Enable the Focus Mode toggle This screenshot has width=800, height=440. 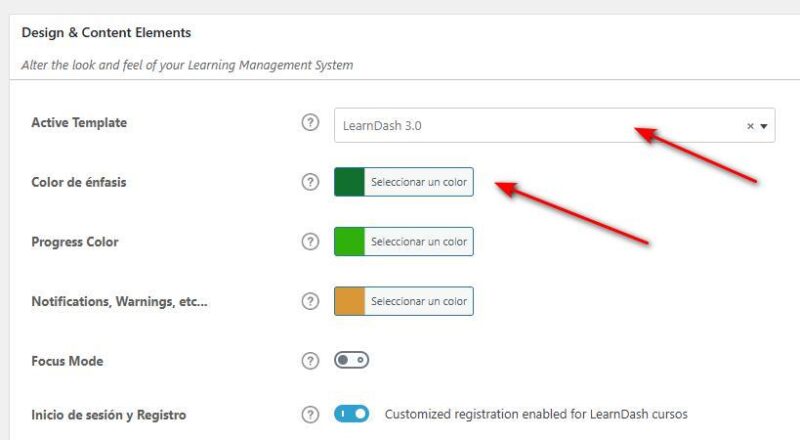tap(352, 360)
